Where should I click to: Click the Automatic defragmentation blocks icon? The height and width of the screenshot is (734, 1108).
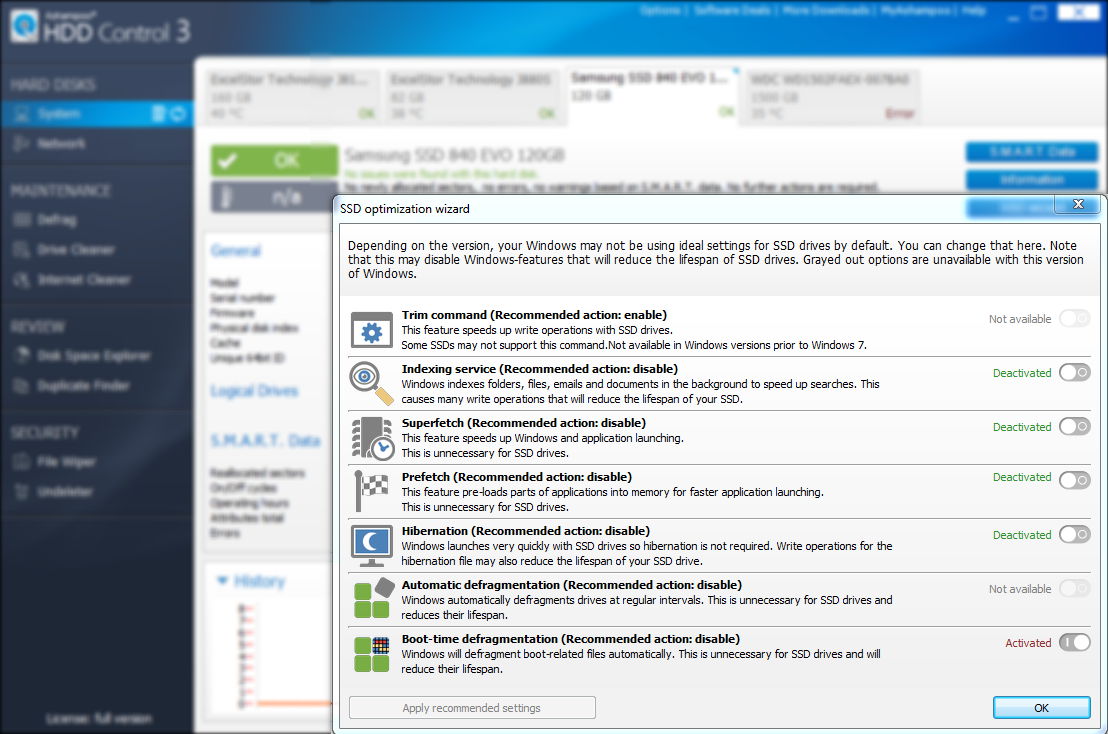[x=374, y=599]
